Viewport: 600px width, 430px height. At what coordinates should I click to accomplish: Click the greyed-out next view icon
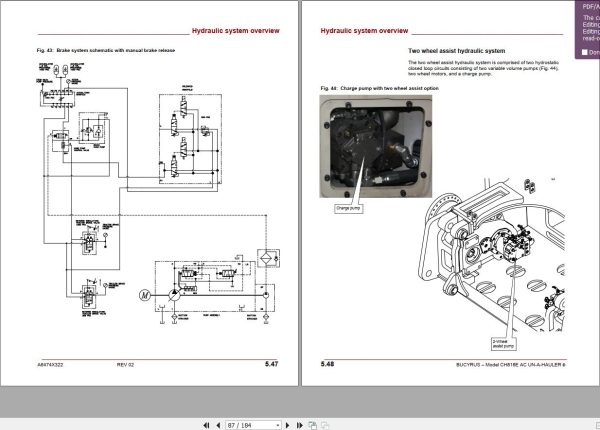[325, 425]
